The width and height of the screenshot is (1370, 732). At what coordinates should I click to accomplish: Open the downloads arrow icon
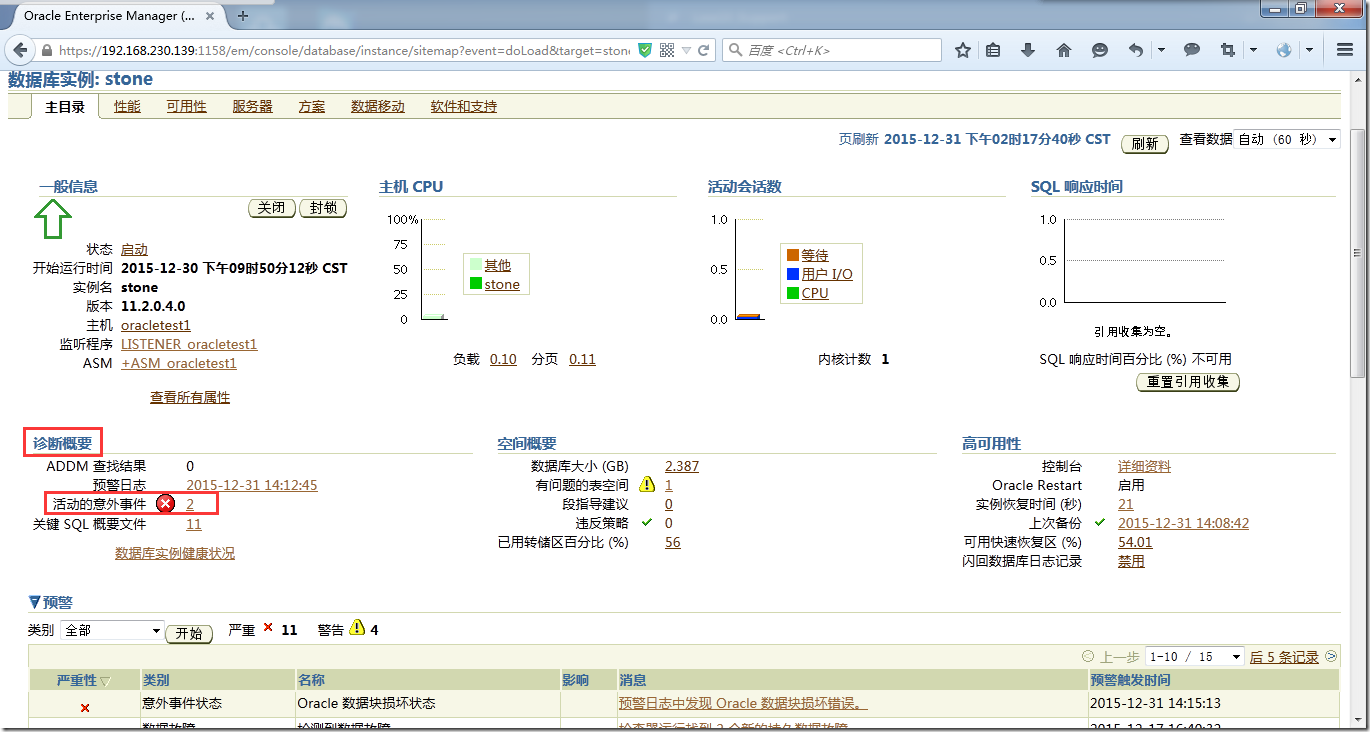pyautogui.click(x=1028, y=50)
